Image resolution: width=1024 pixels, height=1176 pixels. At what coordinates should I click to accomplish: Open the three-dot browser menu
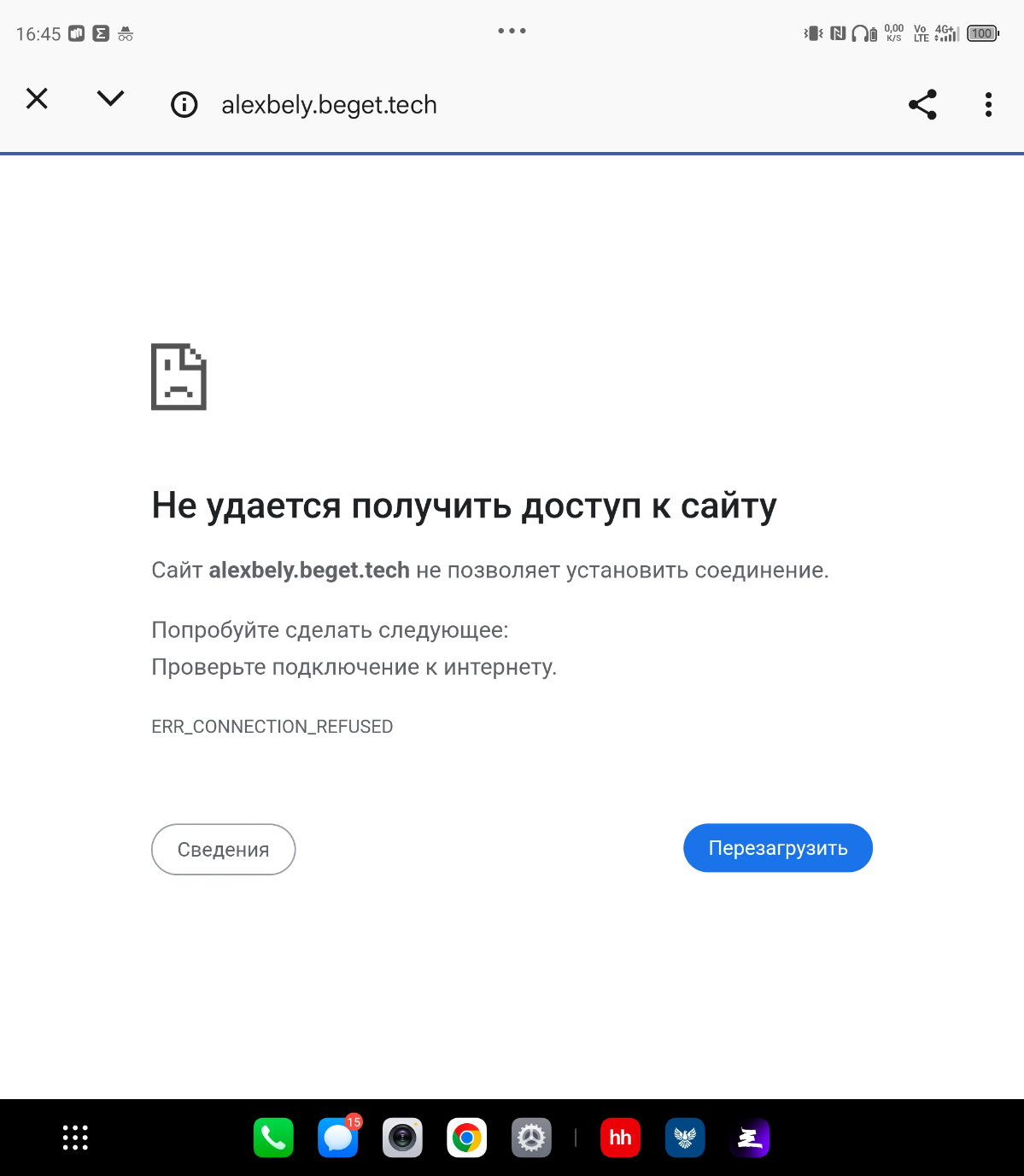[988, 104]
